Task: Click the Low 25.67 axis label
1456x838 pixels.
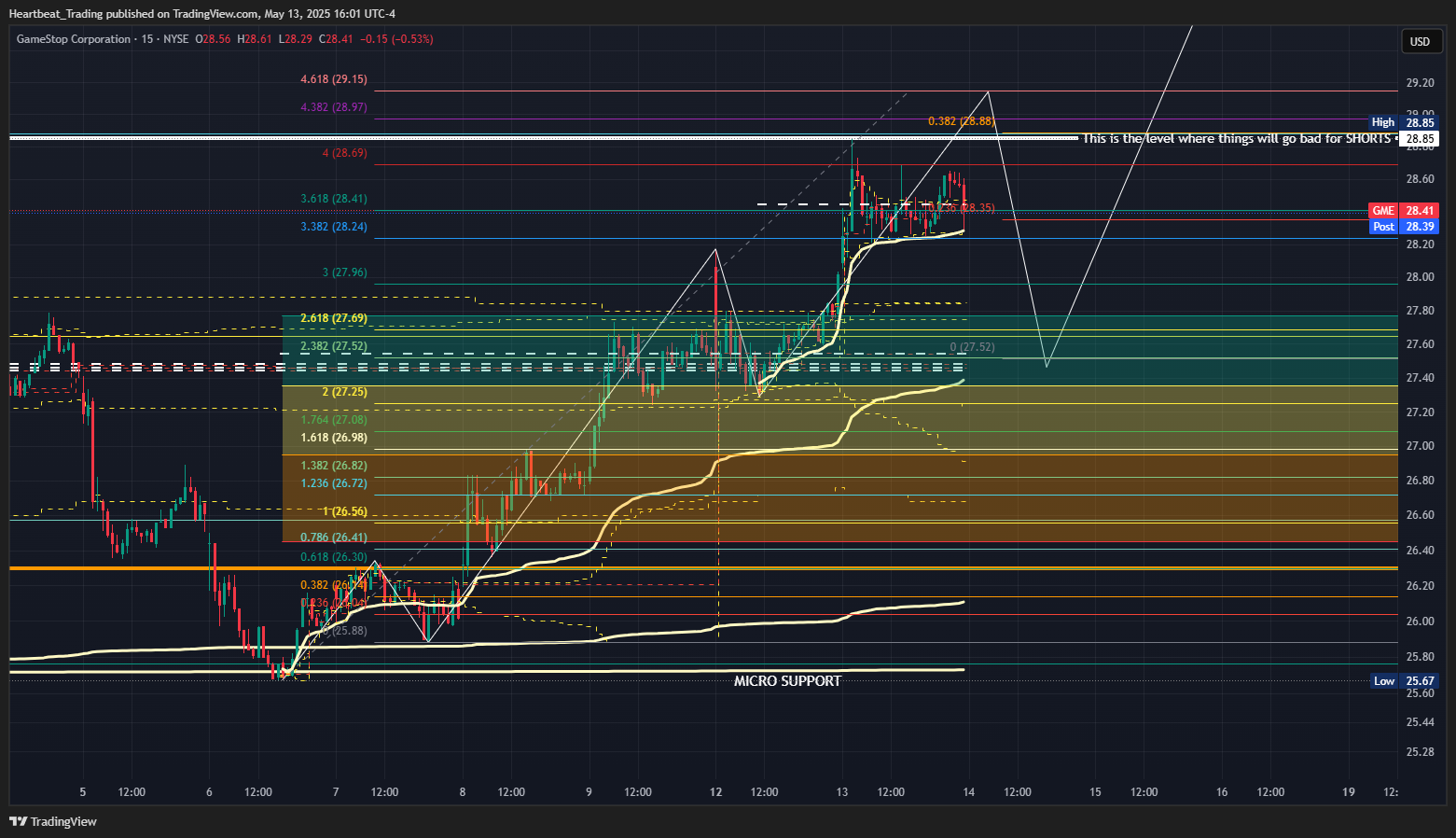Action: click(1403, 681)
